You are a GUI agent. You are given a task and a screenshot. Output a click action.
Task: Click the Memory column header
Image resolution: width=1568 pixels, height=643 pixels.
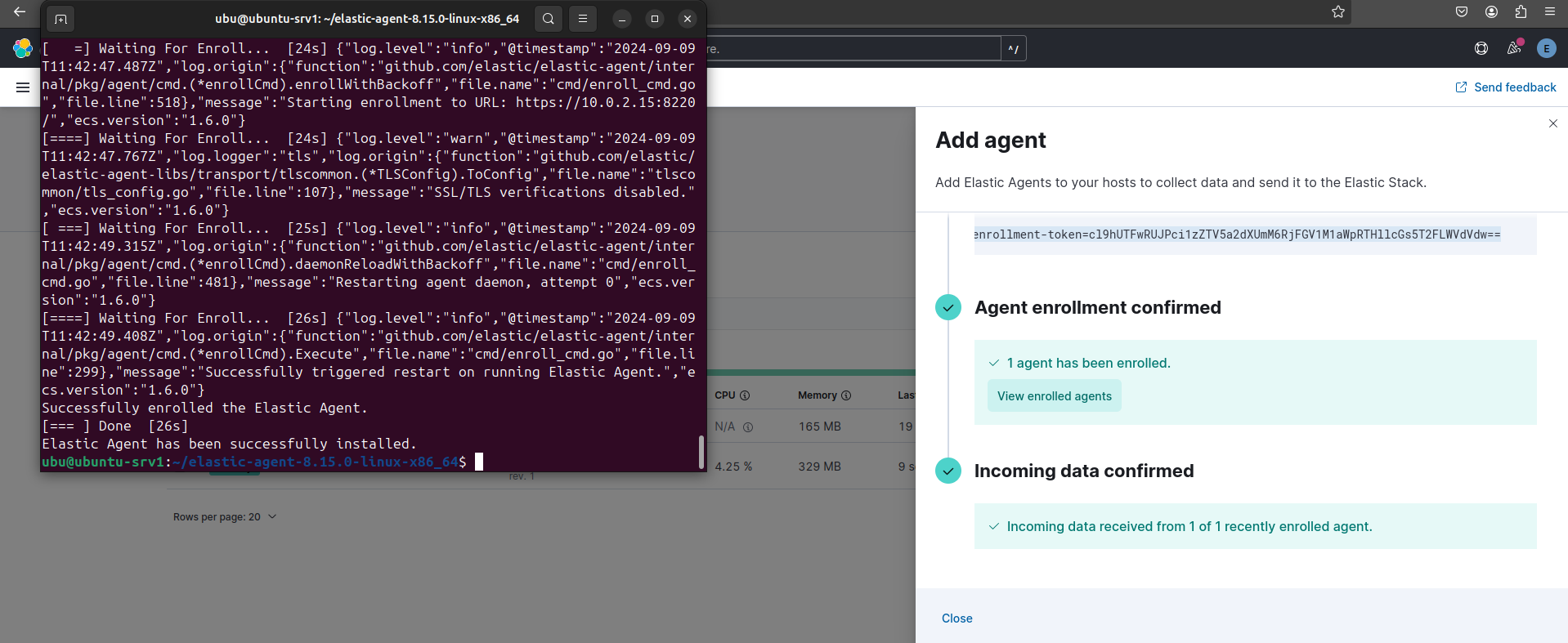tap(824, 395)
